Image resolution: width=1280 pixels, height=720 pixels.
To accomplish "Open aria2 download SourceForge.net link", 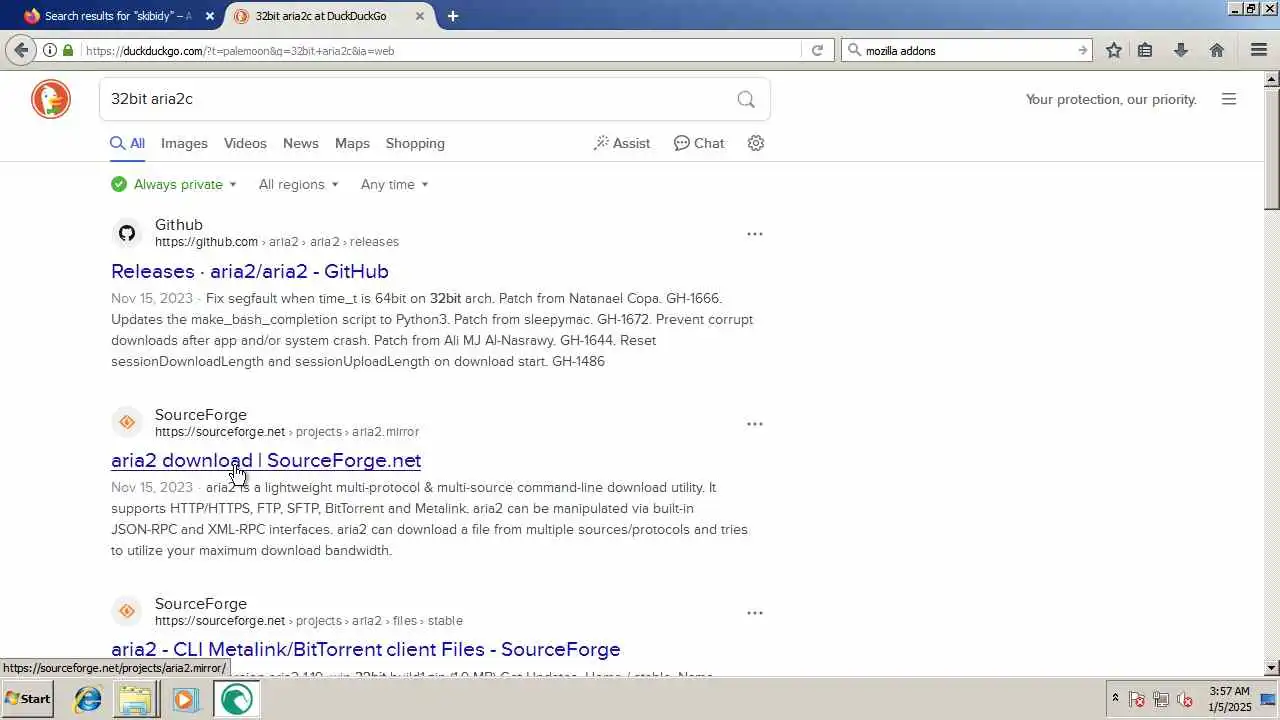I will [266, 460].
